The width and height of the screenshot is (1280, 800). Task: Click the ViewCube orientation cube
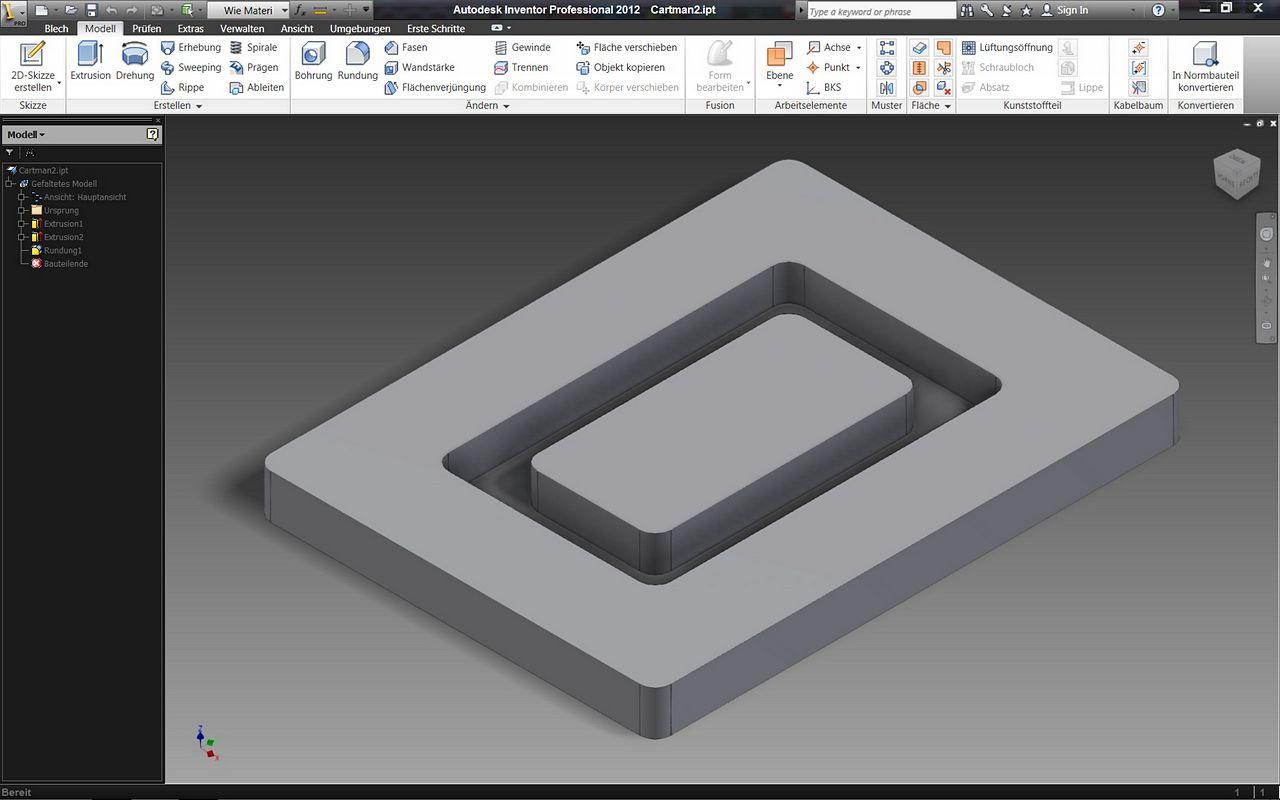(1237, 174)
